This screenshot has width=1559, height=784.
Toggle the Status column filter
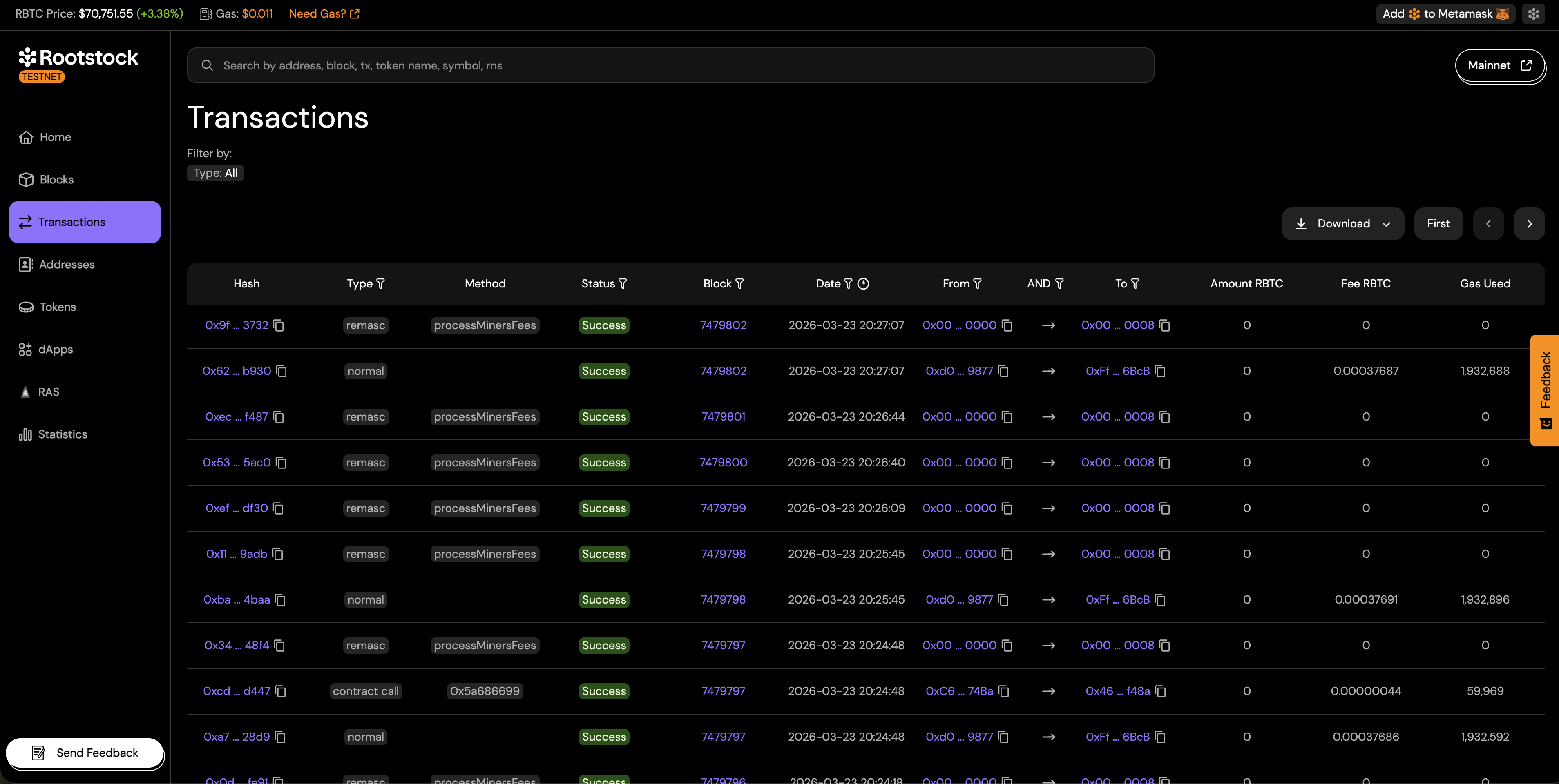622,284
